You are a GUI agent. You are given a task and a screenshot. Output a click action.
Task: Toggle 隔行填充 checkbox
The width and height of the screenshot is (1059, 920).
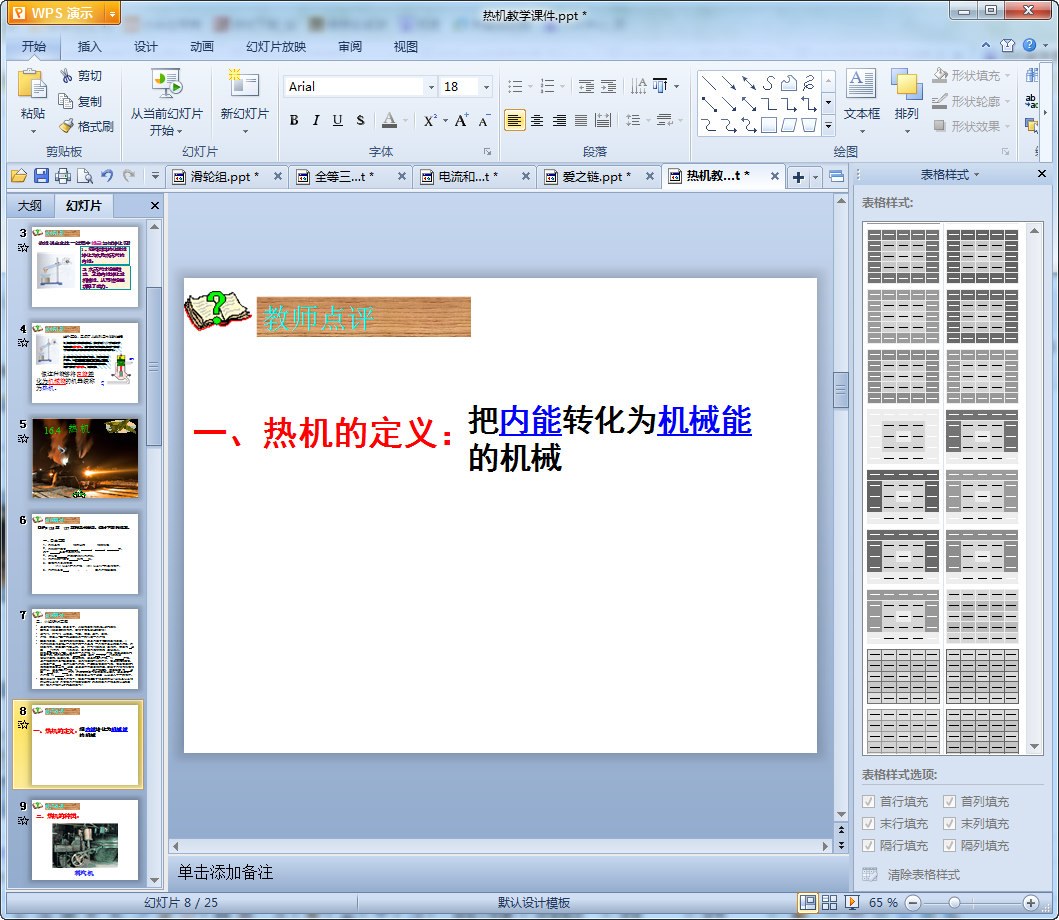tap(869, 846)
